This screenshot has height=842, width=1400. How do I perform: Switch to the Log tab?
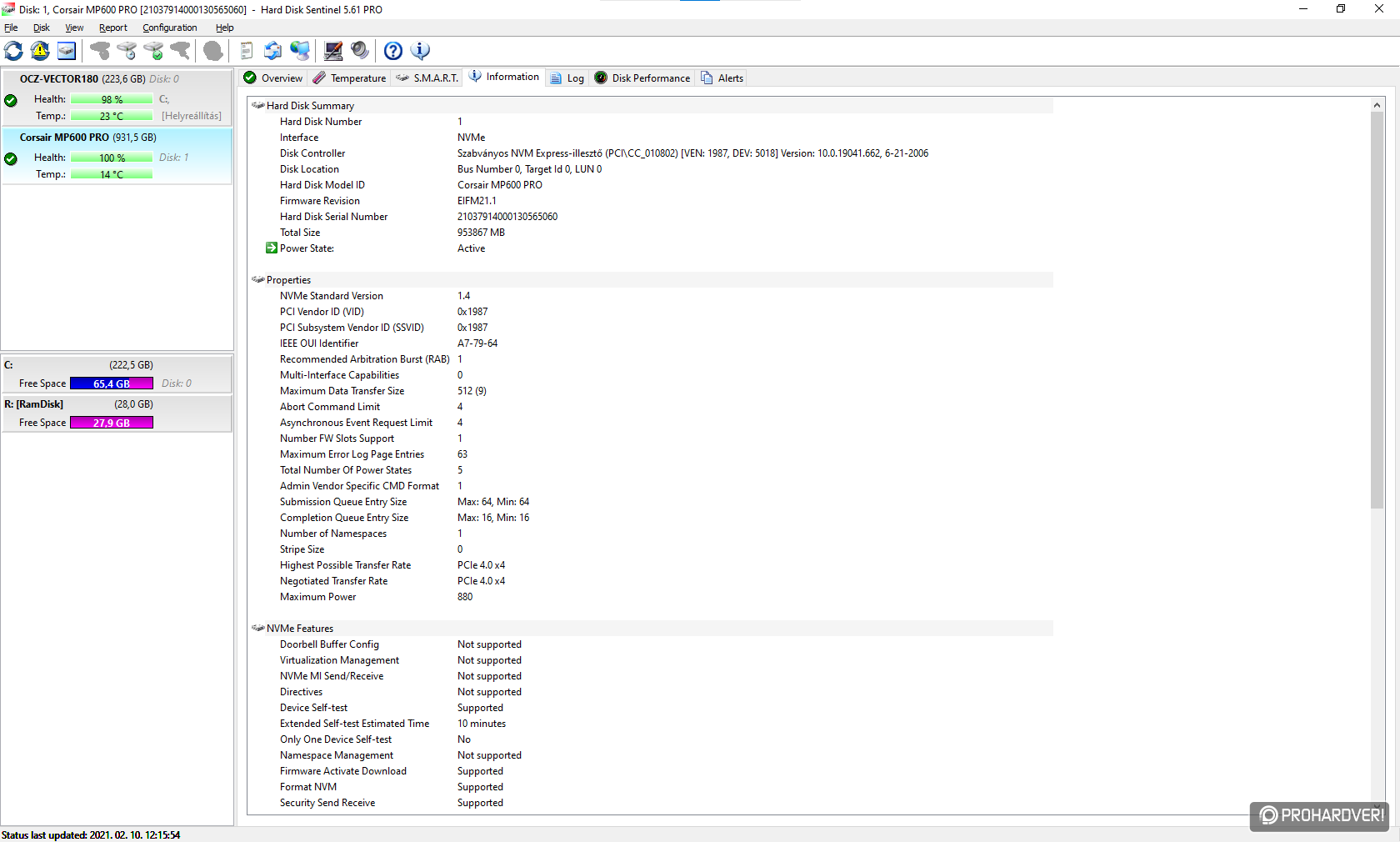(567, 78)
